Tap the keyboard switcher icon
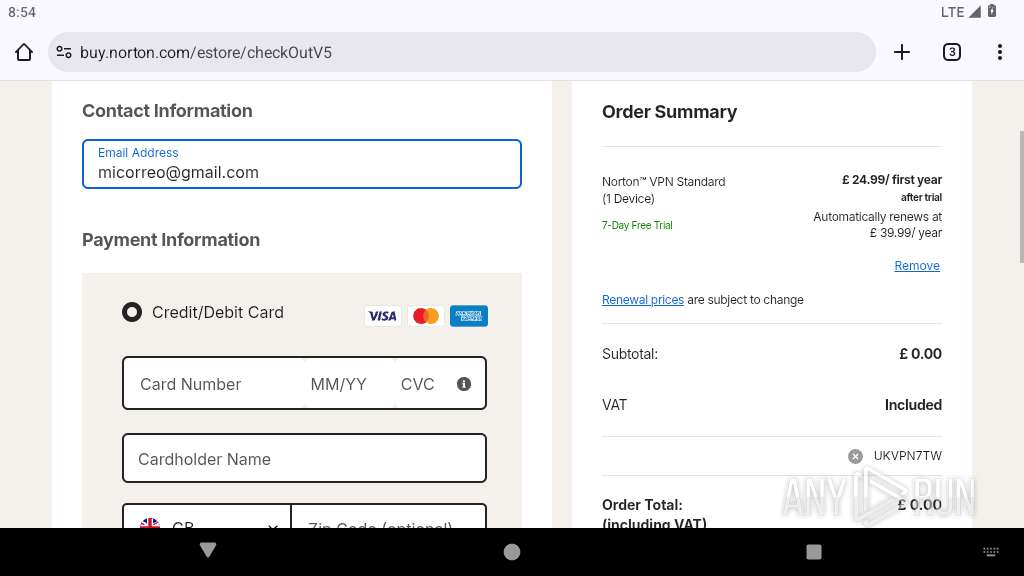Screen dimensions: 1024x576 point(991,552)
